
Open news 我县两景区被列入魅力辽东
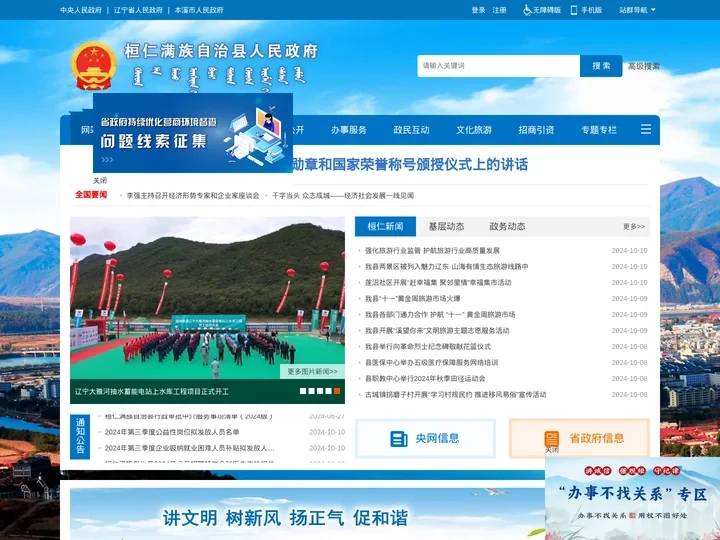click(446, 267)
